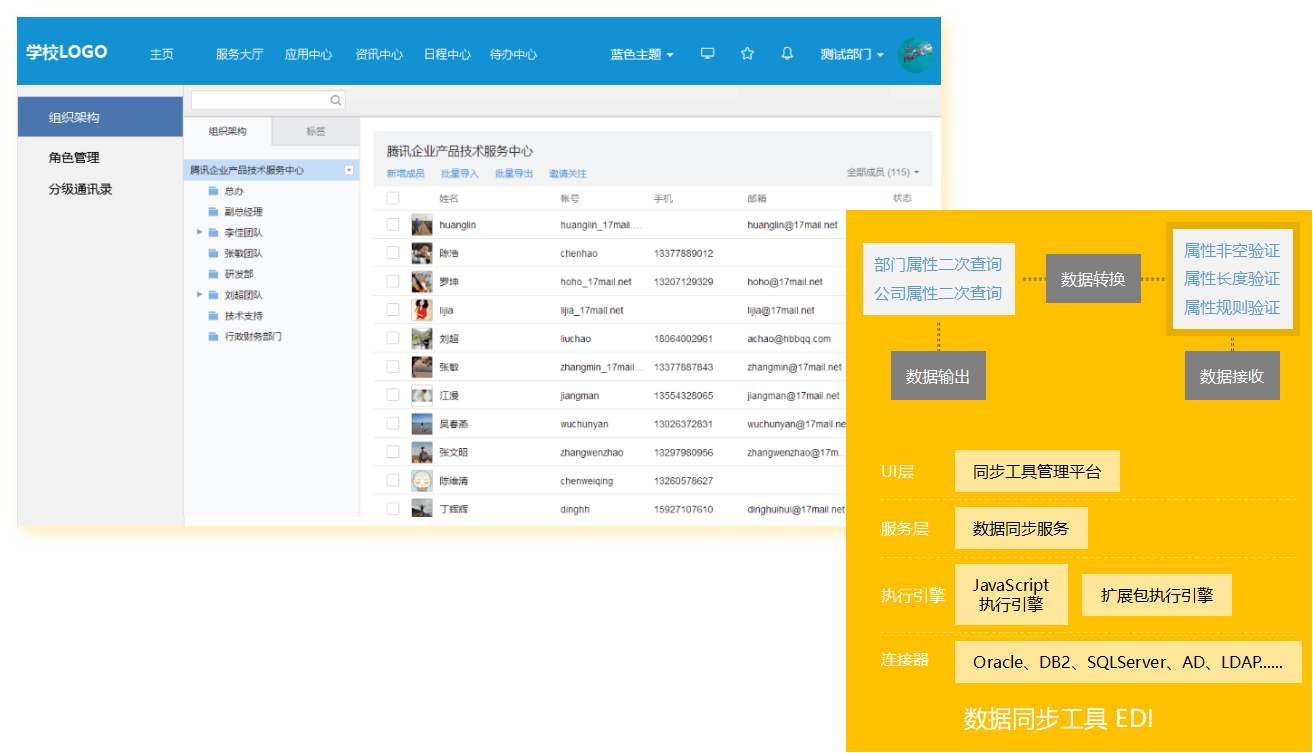Check the box for 陈浩
Image resolution: width=1313 pixels, height=753 pixels.
click(393, 253)
